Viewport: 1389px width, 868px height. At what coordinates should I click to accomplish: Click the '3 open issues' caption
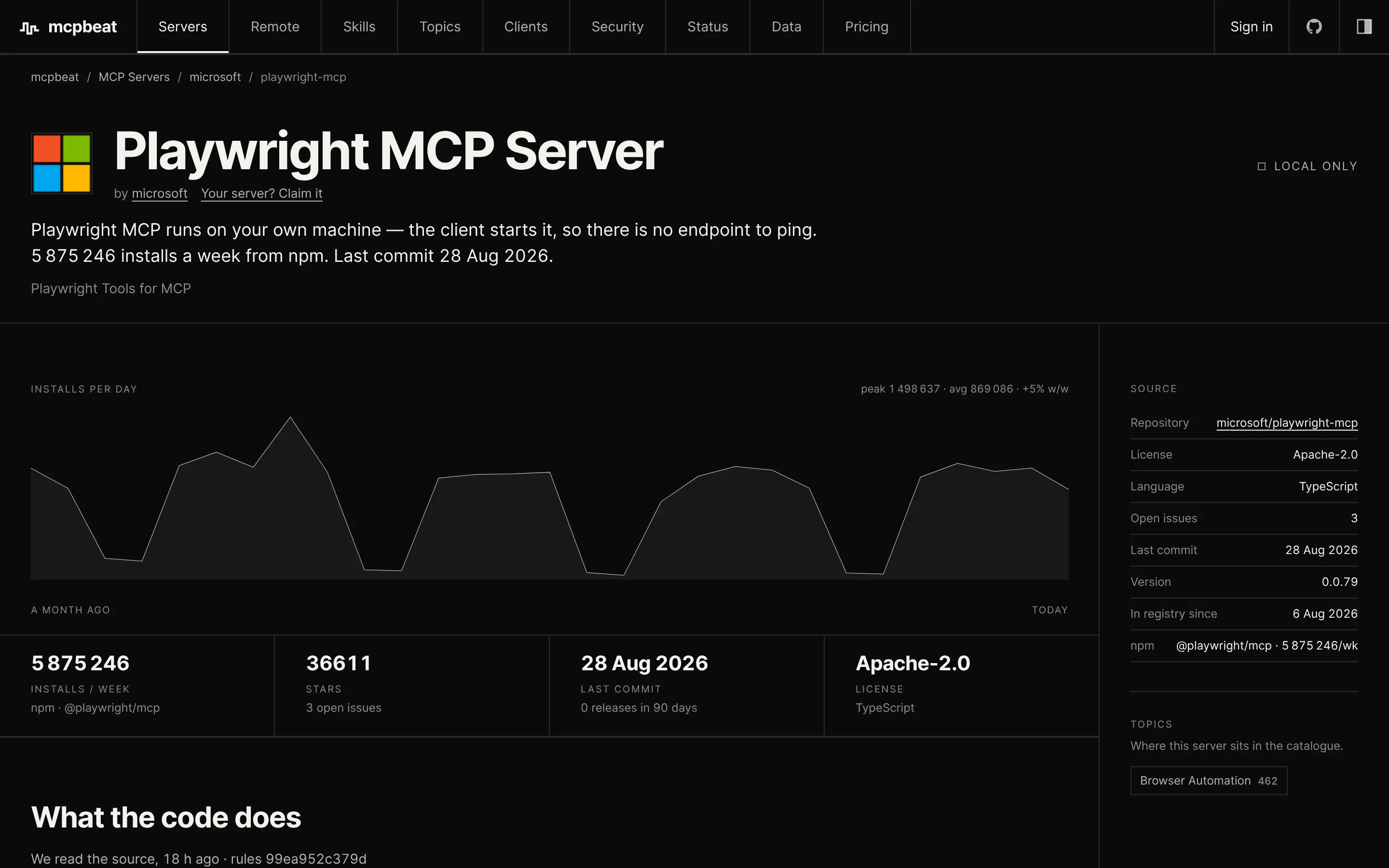click(x=343, y=708)
